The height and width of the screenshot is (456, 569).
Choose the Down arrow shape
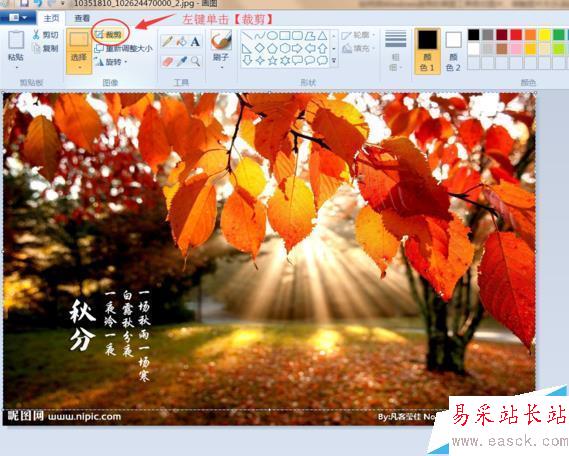(x=247, y=60)
